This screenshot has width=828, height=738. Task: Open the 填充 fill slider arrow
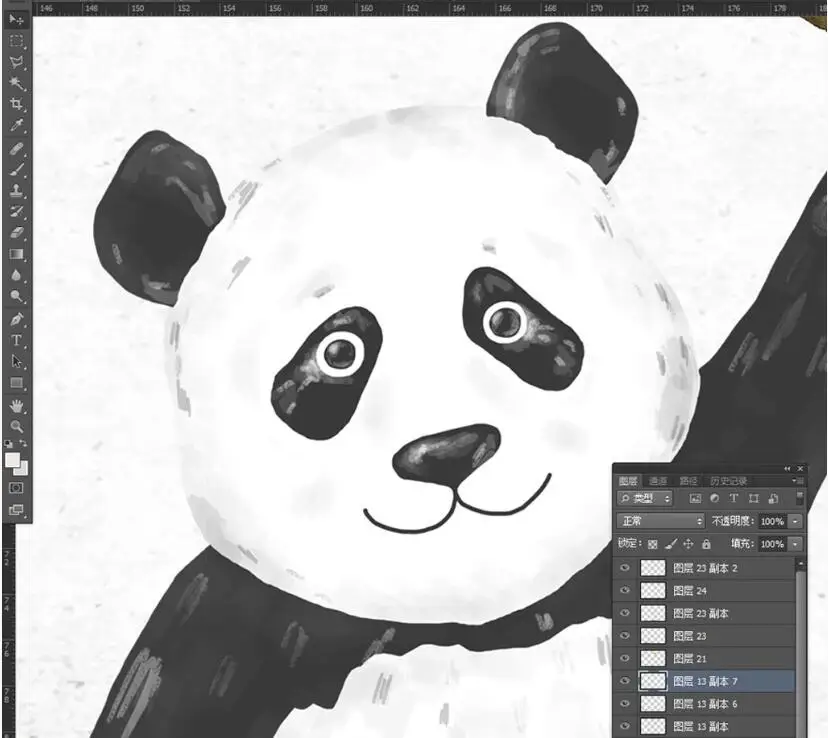click(795, 544)
